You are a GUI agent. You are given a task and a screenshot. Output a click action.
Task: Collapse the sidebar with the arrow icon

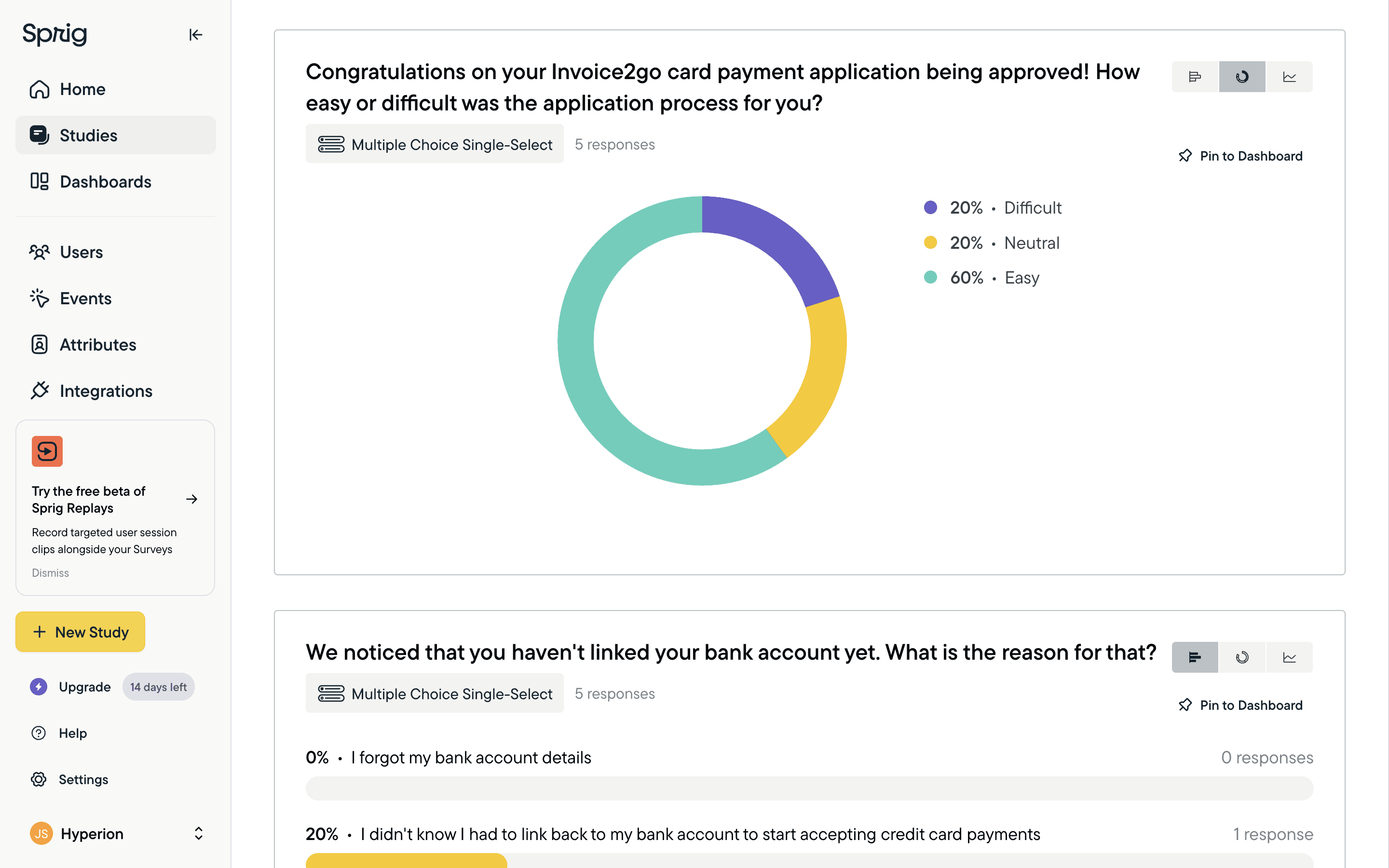pyautogui.click(x=195, y=35)
